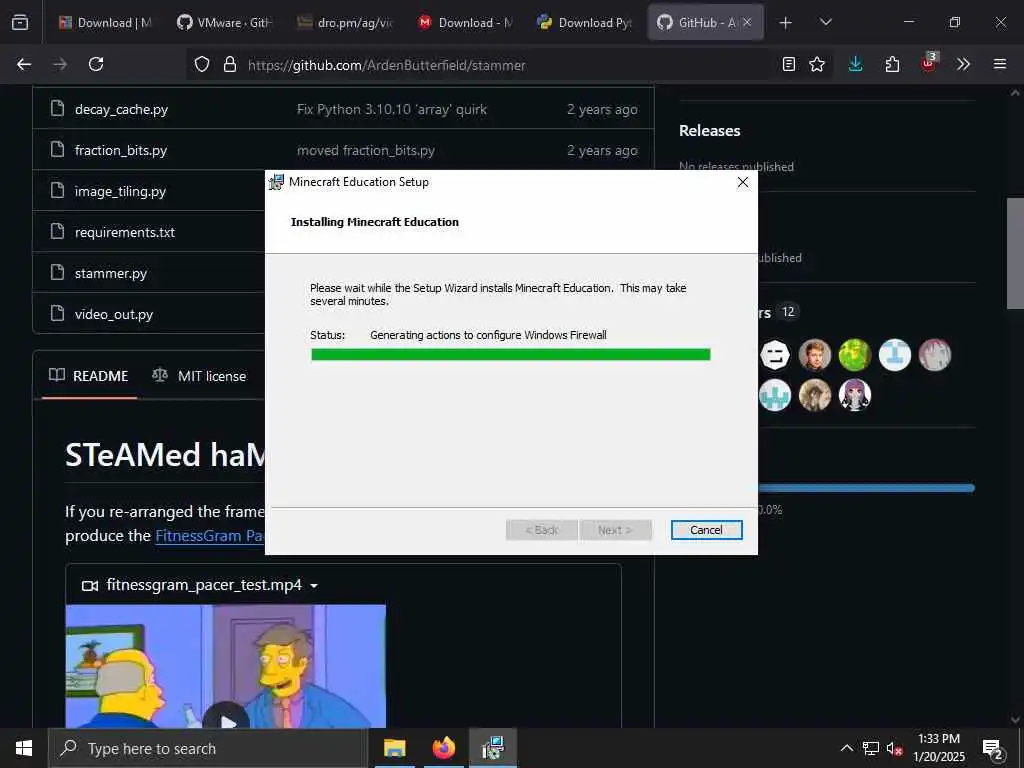Show hidden system tray icons
This screenshot has width=1024, height=768.
(x=846, y=748)
